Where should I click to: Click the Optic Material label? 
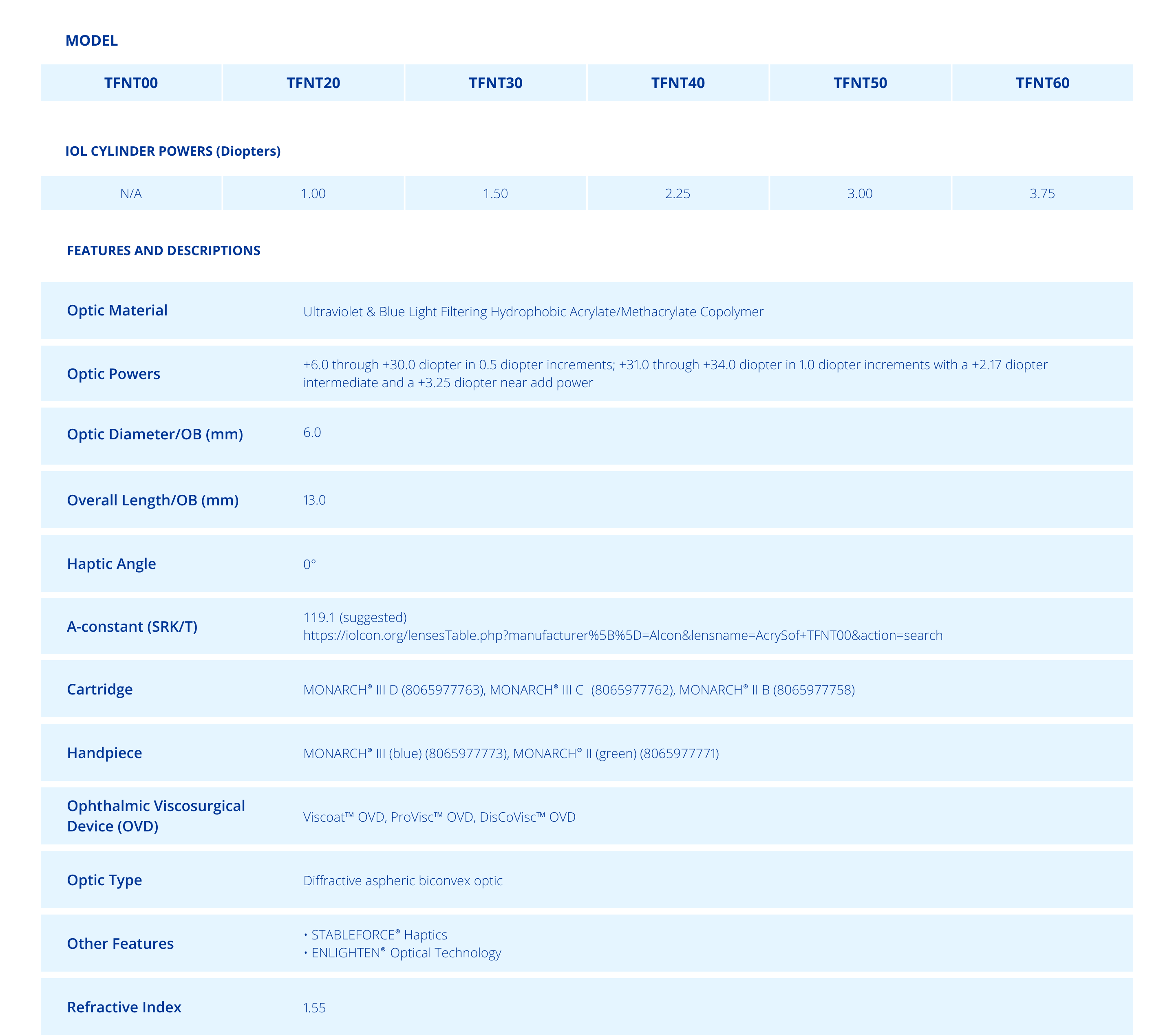117,311
